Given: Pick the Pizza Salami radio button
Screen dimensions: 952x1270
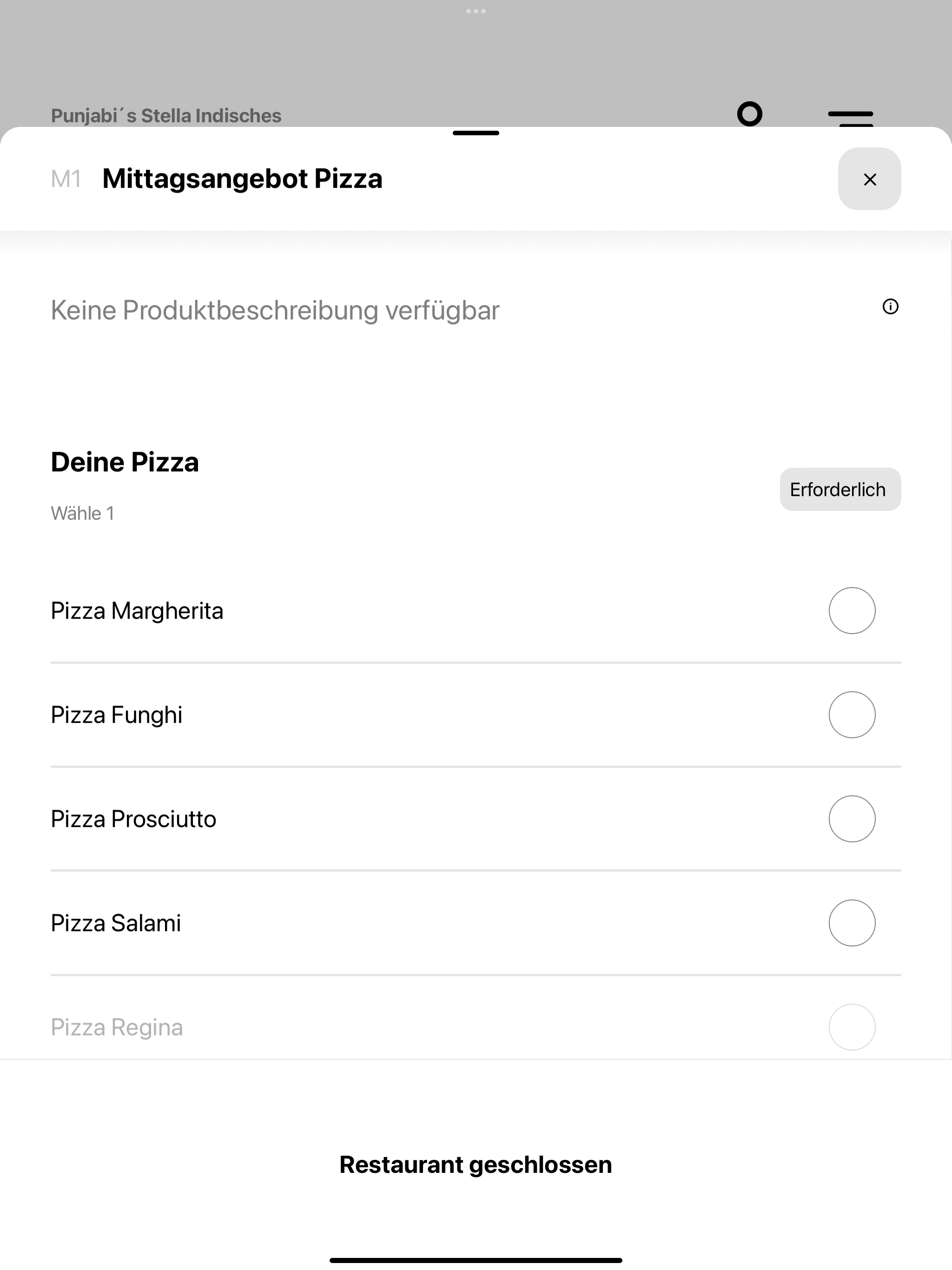Looking at the screenshot, I should tap(852, 923).
